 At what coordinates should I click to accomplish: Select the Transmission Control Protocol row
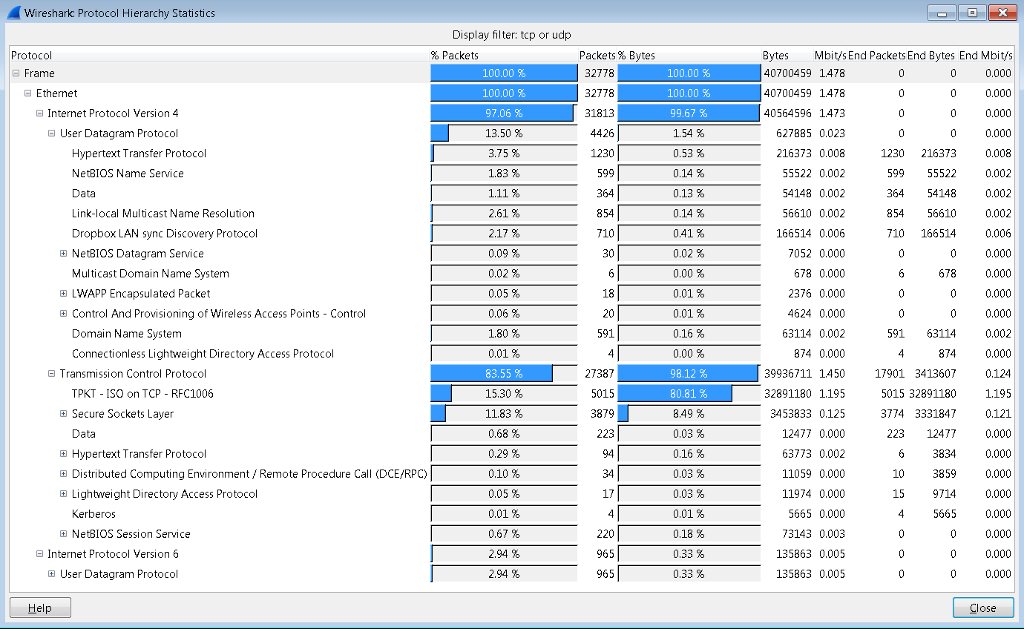[x=512, y=374]
